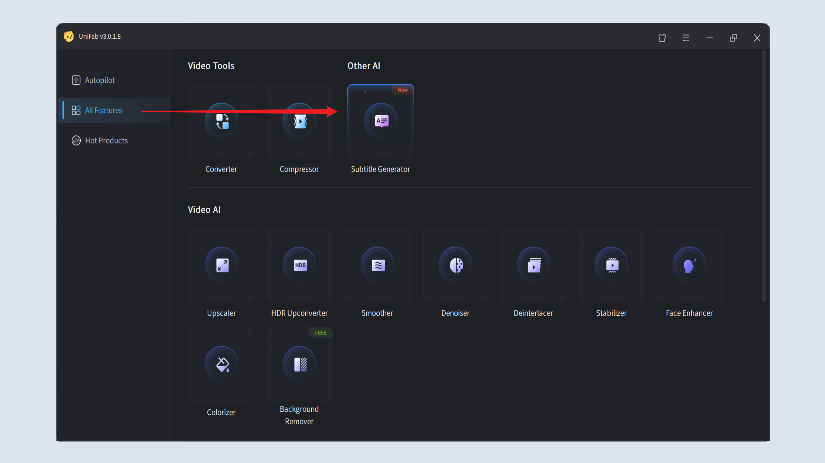
Task: Open the Converter tool icon
Action: (222, 122)
